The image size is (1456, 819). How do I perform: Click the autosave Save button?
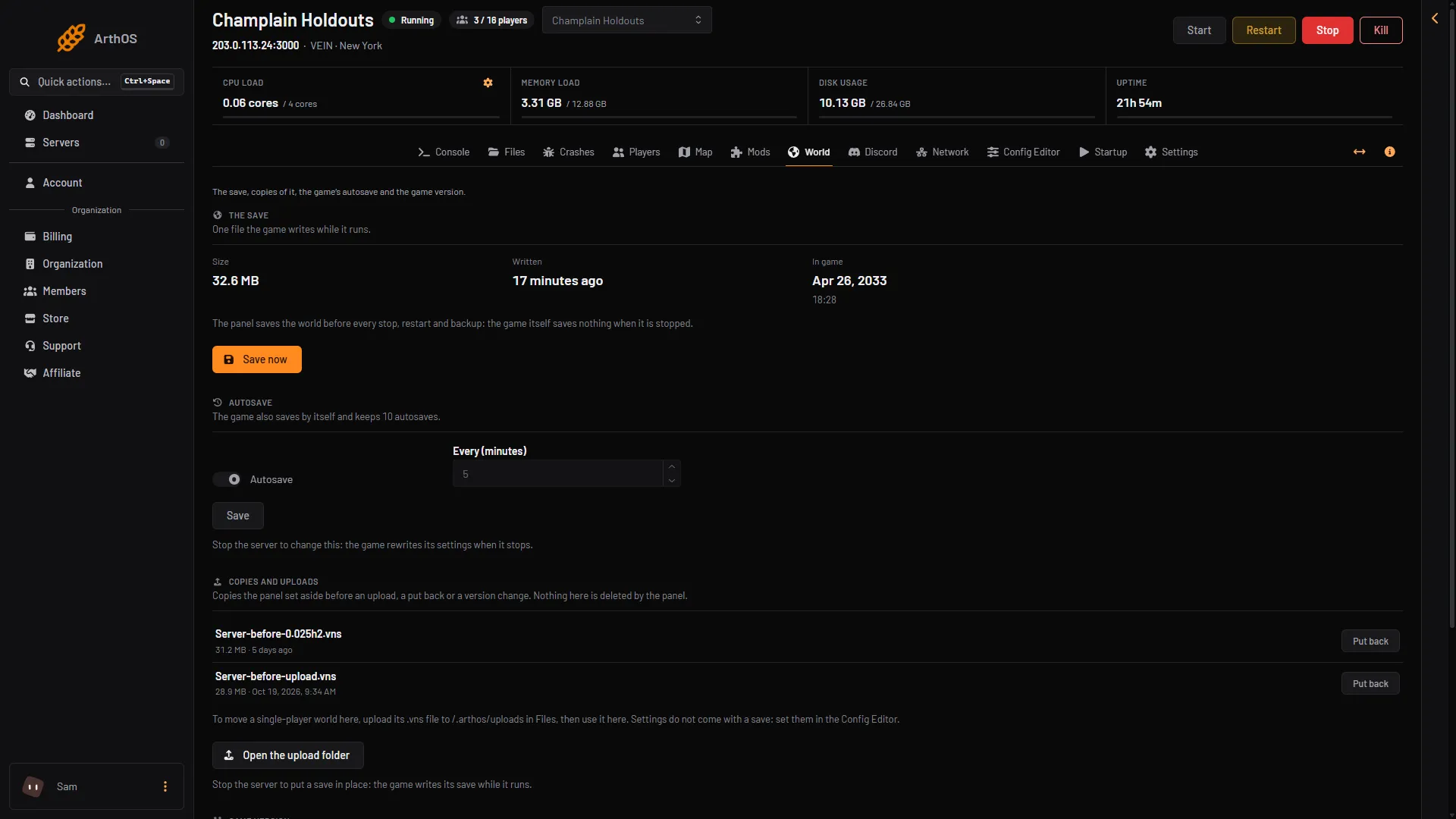pos(238,516)
